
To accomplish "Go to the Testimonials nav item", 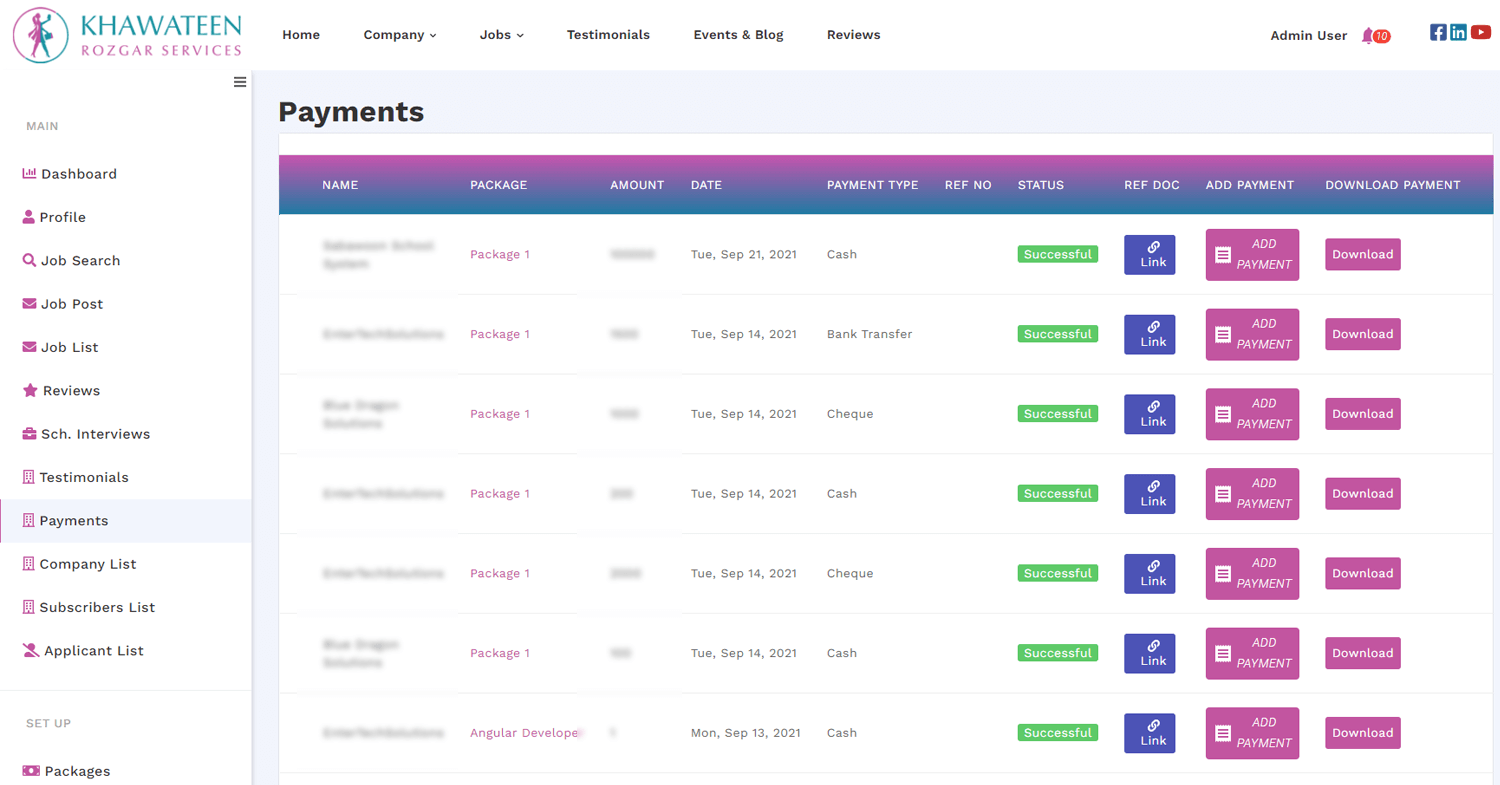I will point(608,35).
